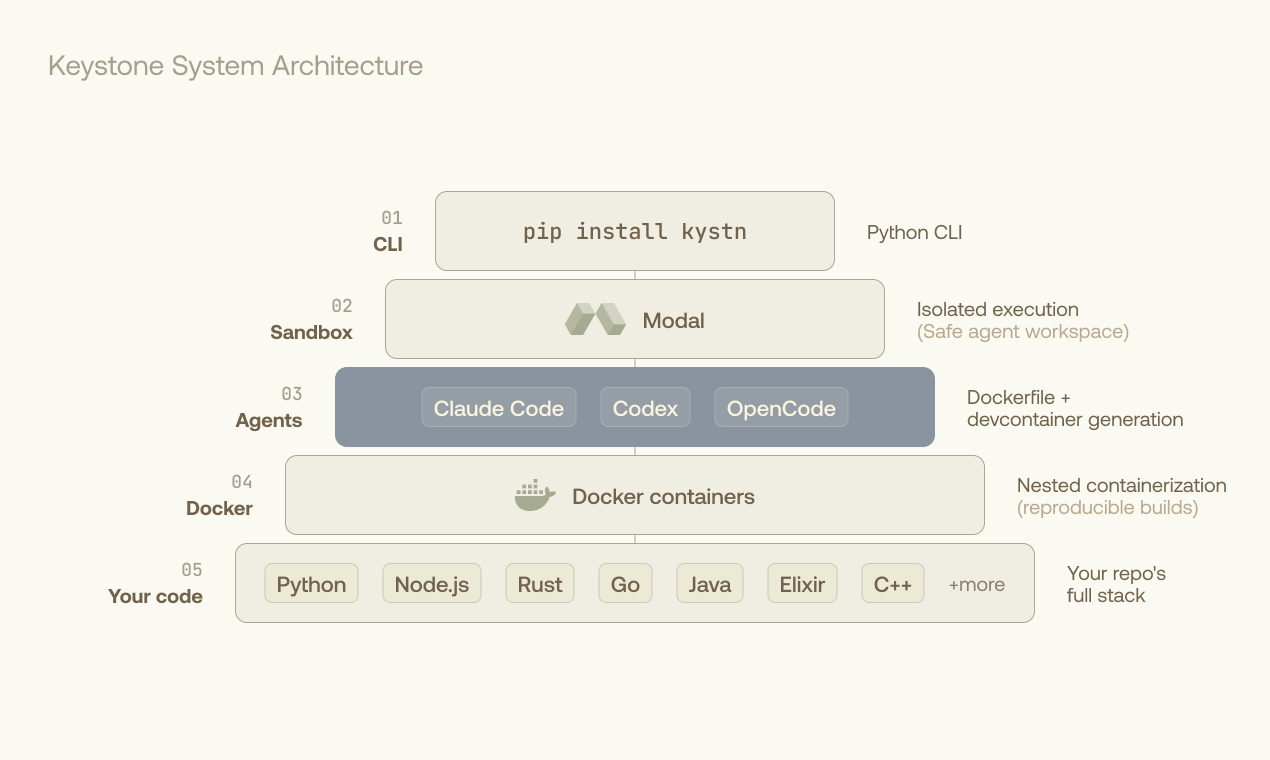Select the Codex agent chip
The height and width of the screenshot is (760, 1270).
645,408
